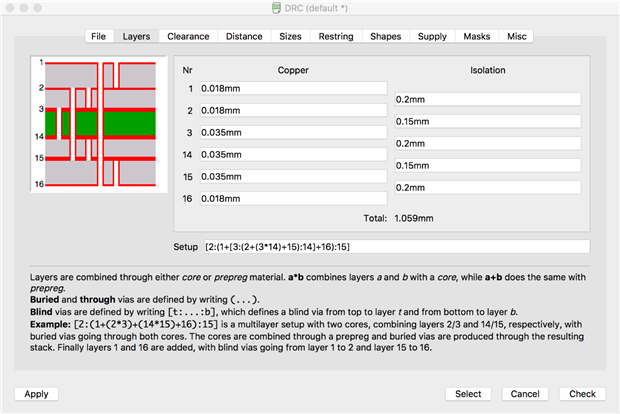Edit copper thickness field for layer 15
This screenshot has height=414, width=620.
click(293, 177)
